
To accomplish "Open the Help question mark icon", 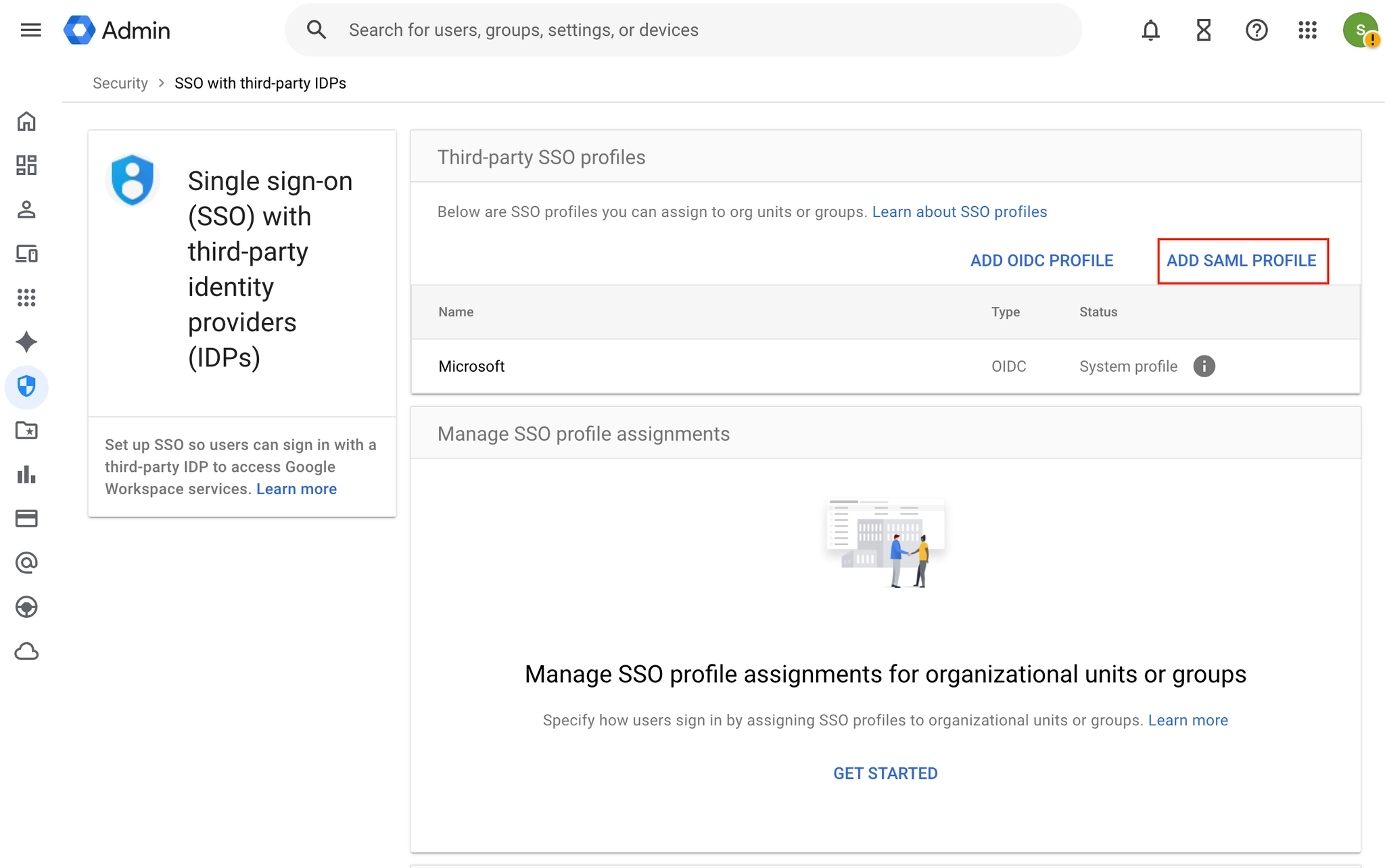I will click(1256, 30).
